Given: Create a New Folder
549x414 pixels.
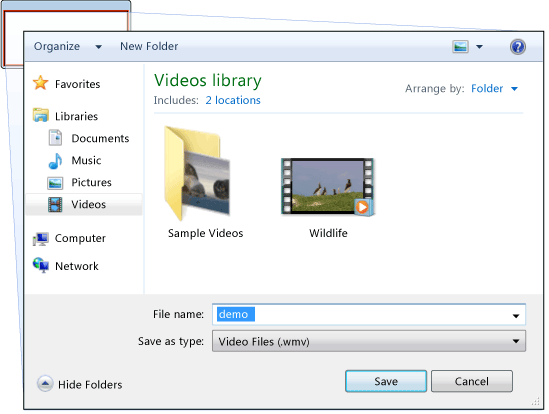Looking at the screenshot, I should click(x=149, y=46).
